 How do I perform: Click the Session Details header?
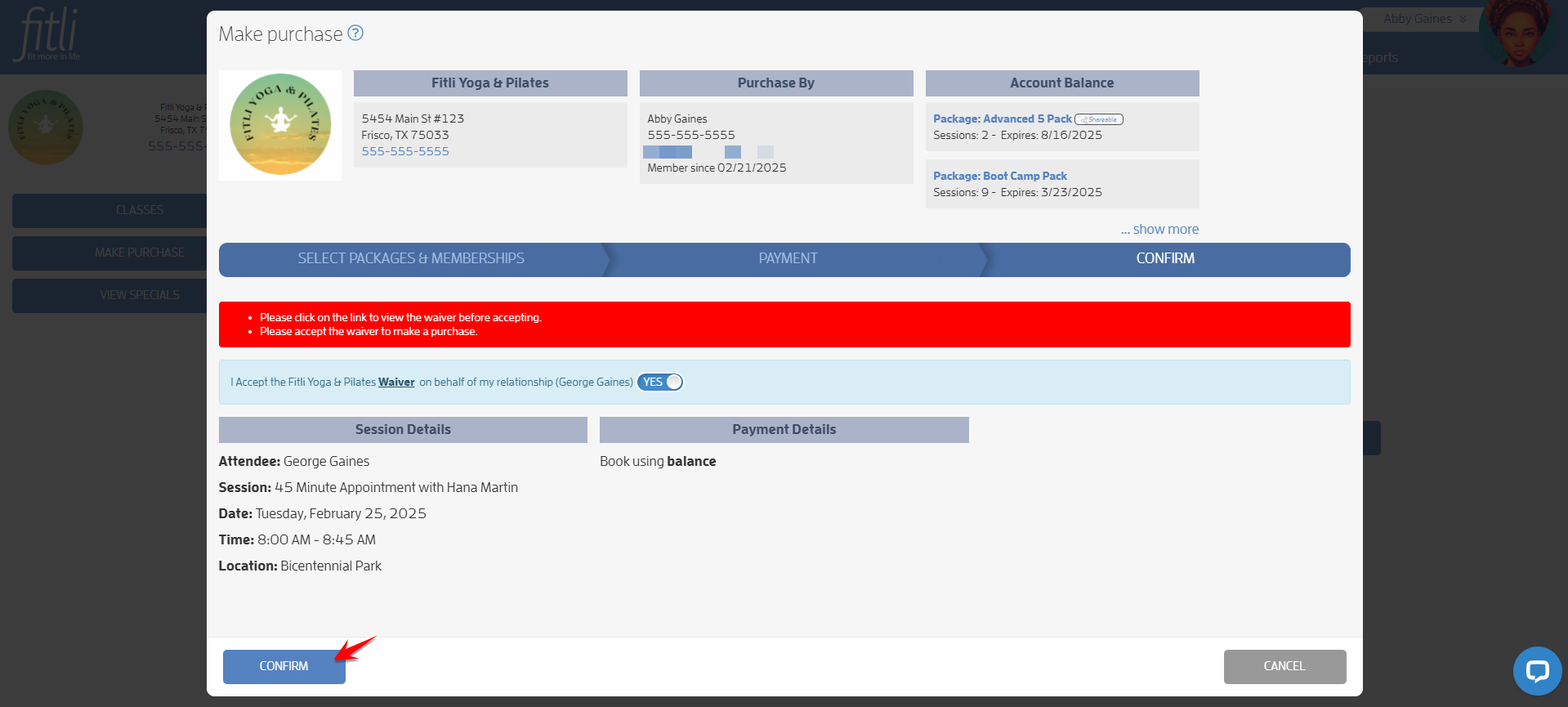[x=403, y=430]
